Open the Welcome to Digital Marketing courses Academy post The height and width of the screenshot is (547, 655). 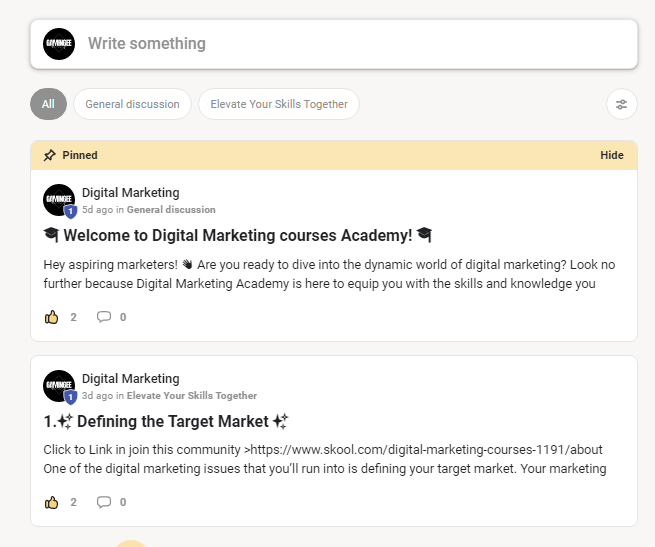point(238,235)
